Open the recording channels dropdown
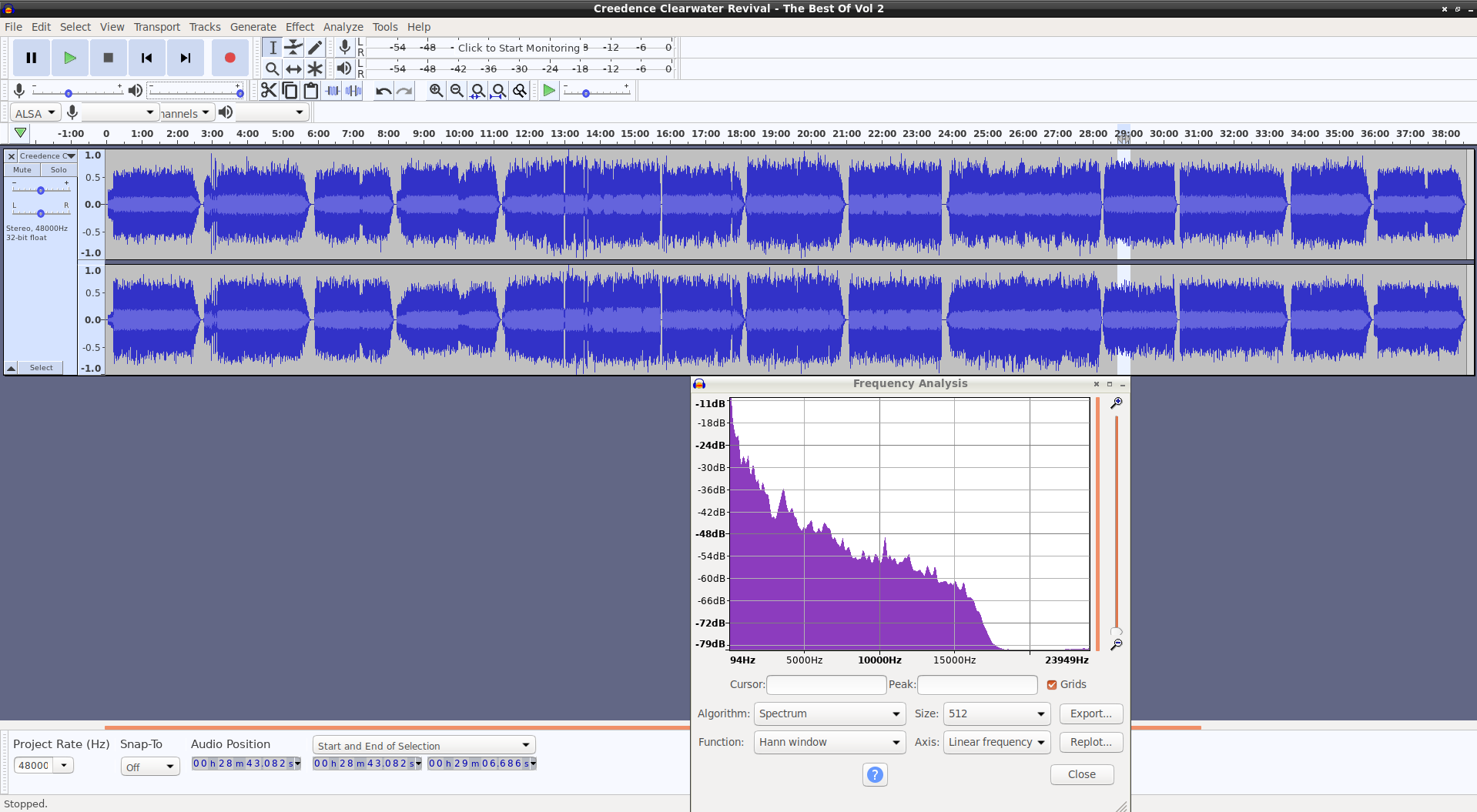Screen dimensions: 1477x812 pos(186,112)
